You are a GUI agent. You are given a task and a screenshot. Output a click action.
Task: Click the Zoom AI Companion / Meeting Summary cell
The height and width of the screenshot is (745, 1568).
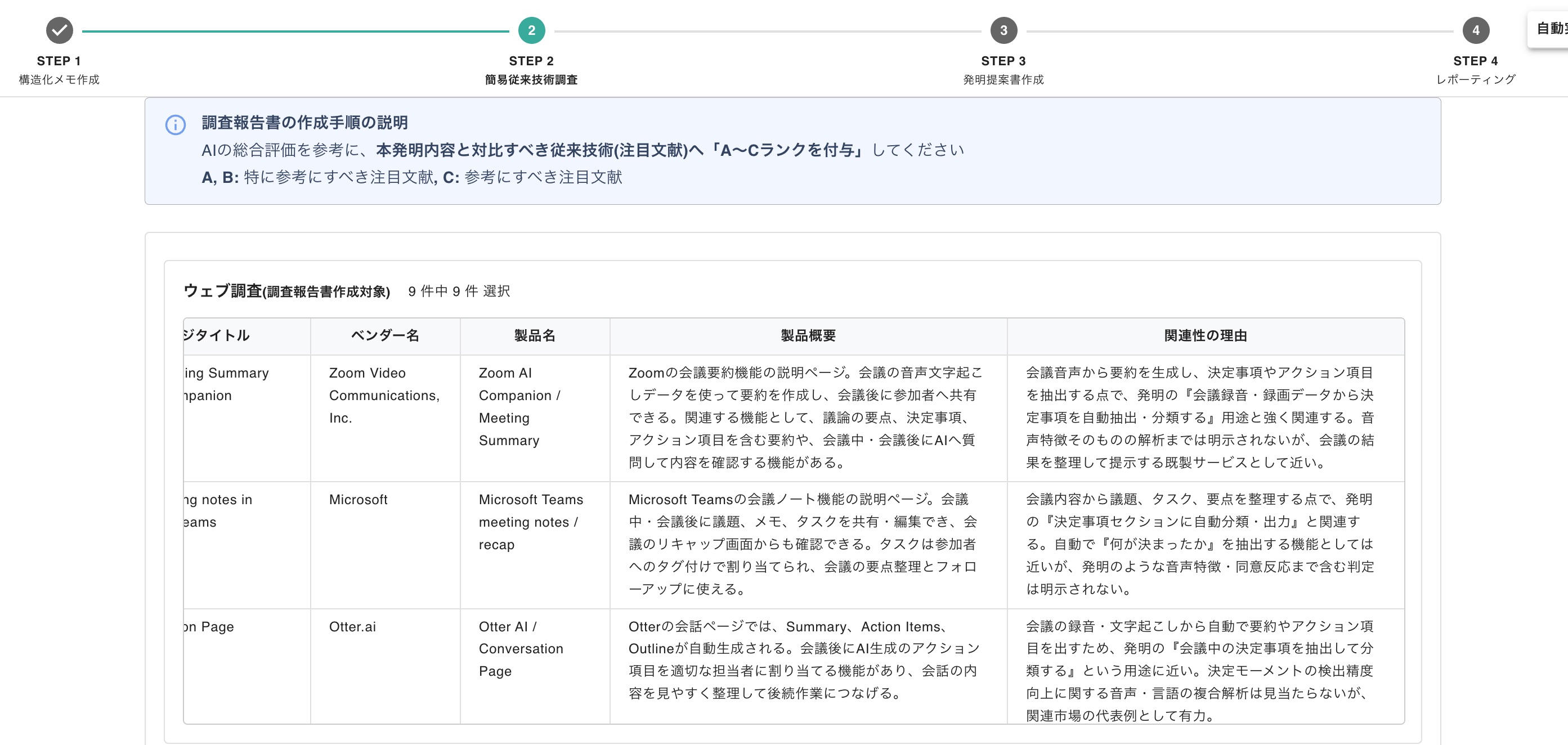coord(535,418)
